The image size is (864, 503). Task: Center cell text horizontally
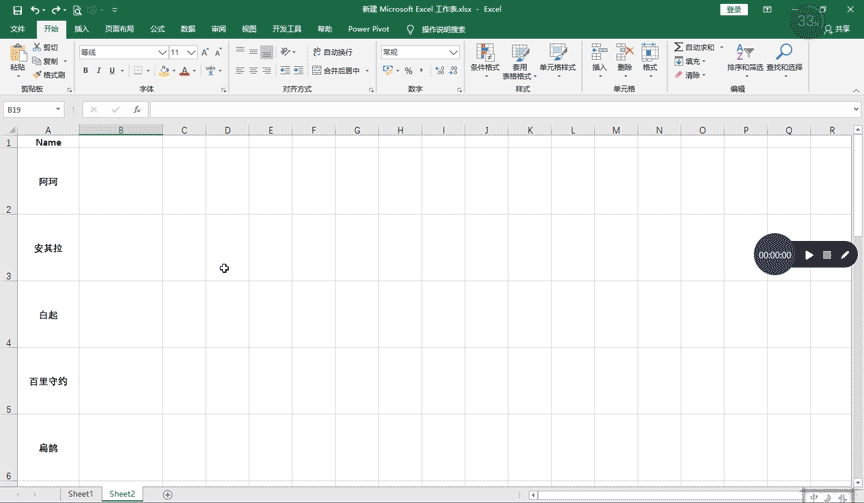(253, 70)
